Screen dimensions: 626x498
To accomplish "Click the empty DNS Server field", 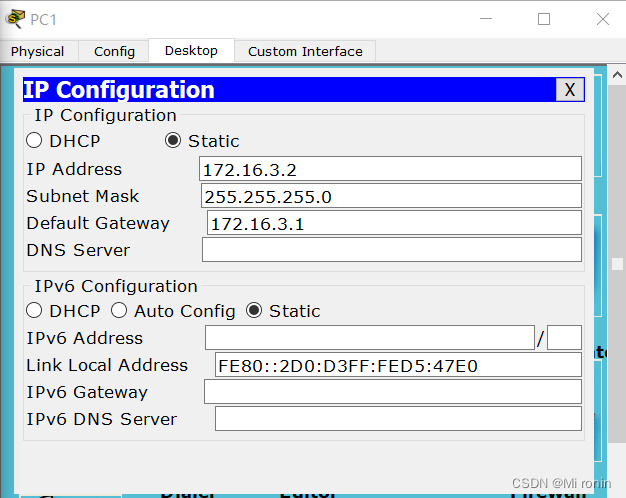I will tap(392, 250).
